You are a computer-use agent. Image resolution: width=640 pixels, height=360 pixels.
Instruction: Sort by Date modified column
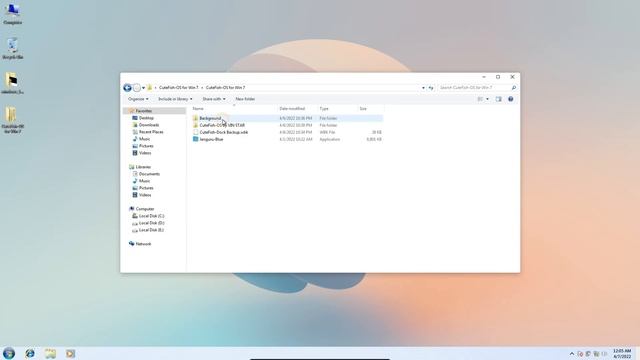292,109
